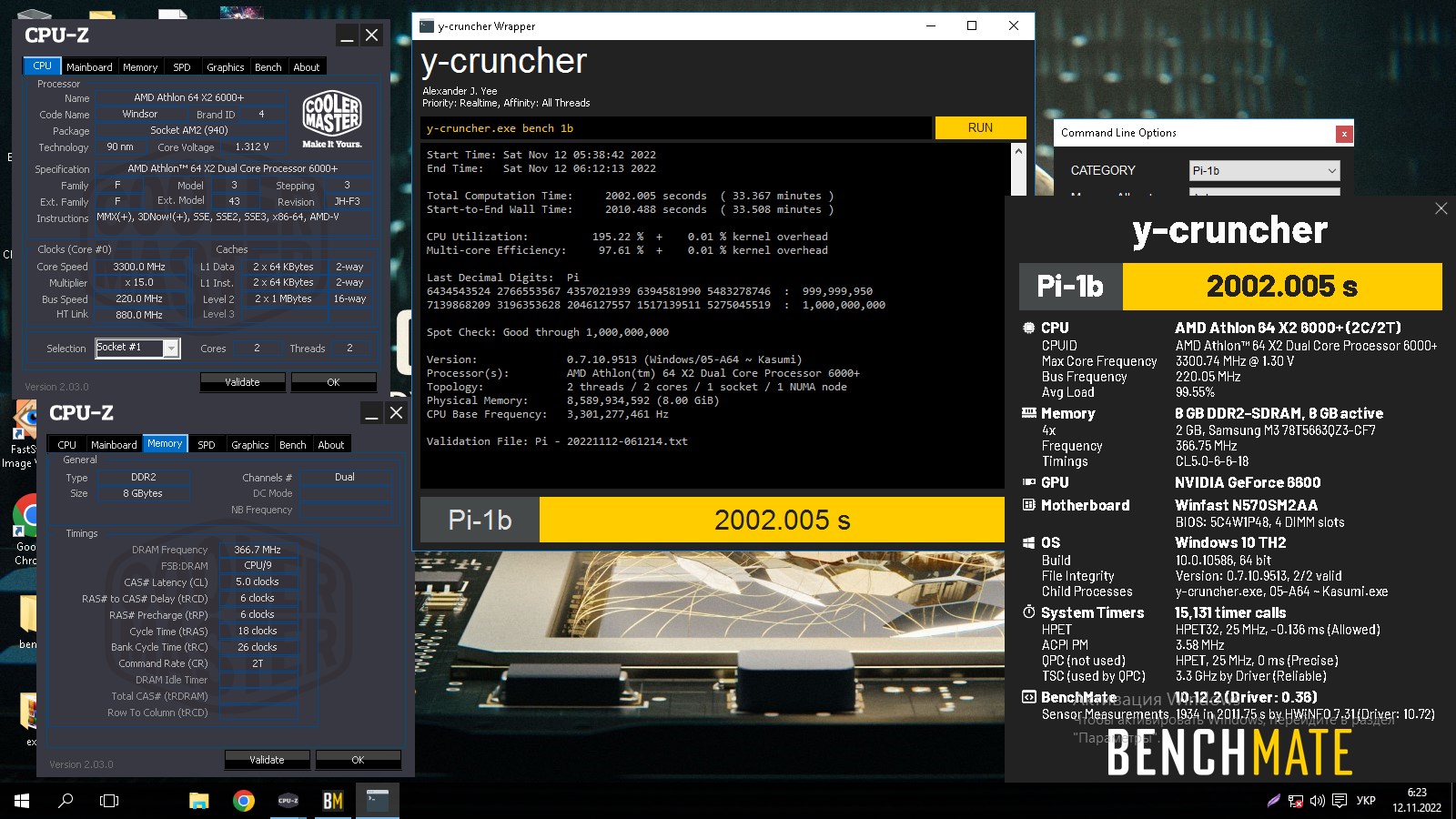Click OK in lower CPU-Z Memory window
Viewport: 1456px width, 819px height.
click(358, 760)
